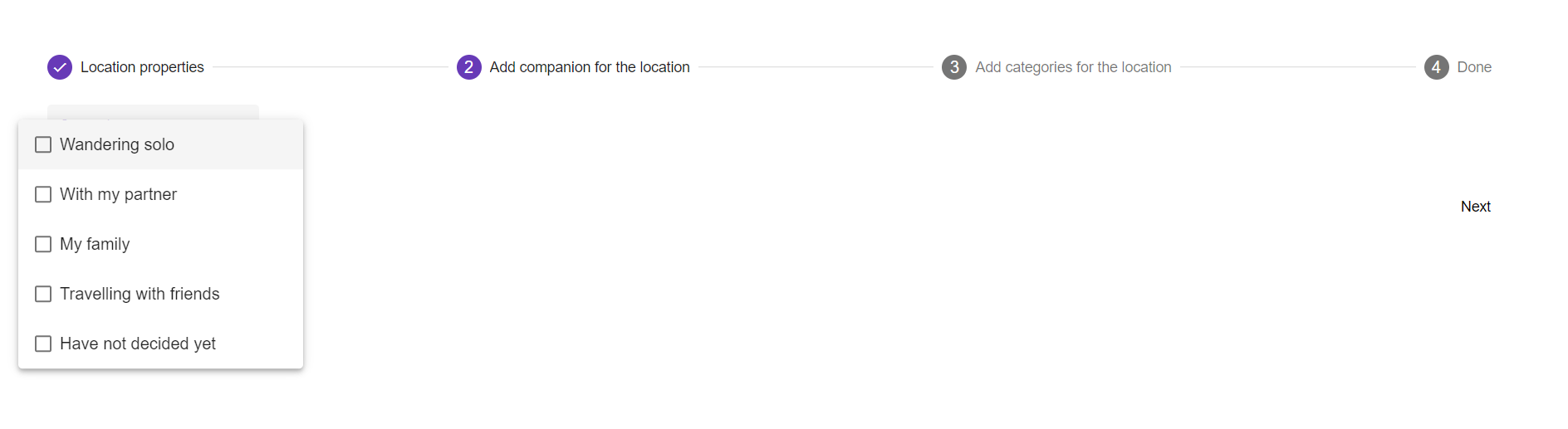Click the step 2 number circle
The width and height of the screenshot is (1568, 429).
[468, 67]
